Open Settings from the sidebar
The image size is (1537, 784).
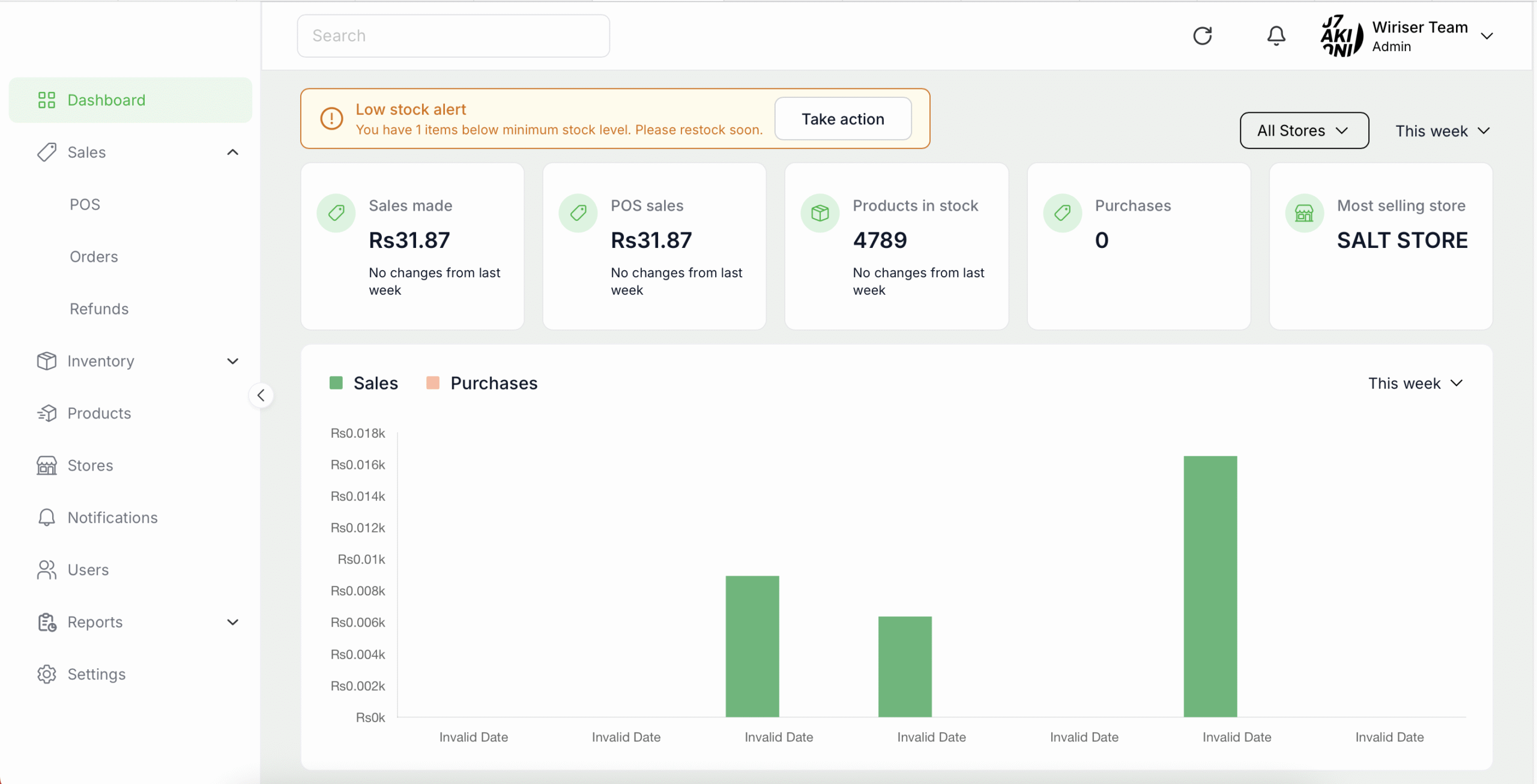(x=96, y=674)
